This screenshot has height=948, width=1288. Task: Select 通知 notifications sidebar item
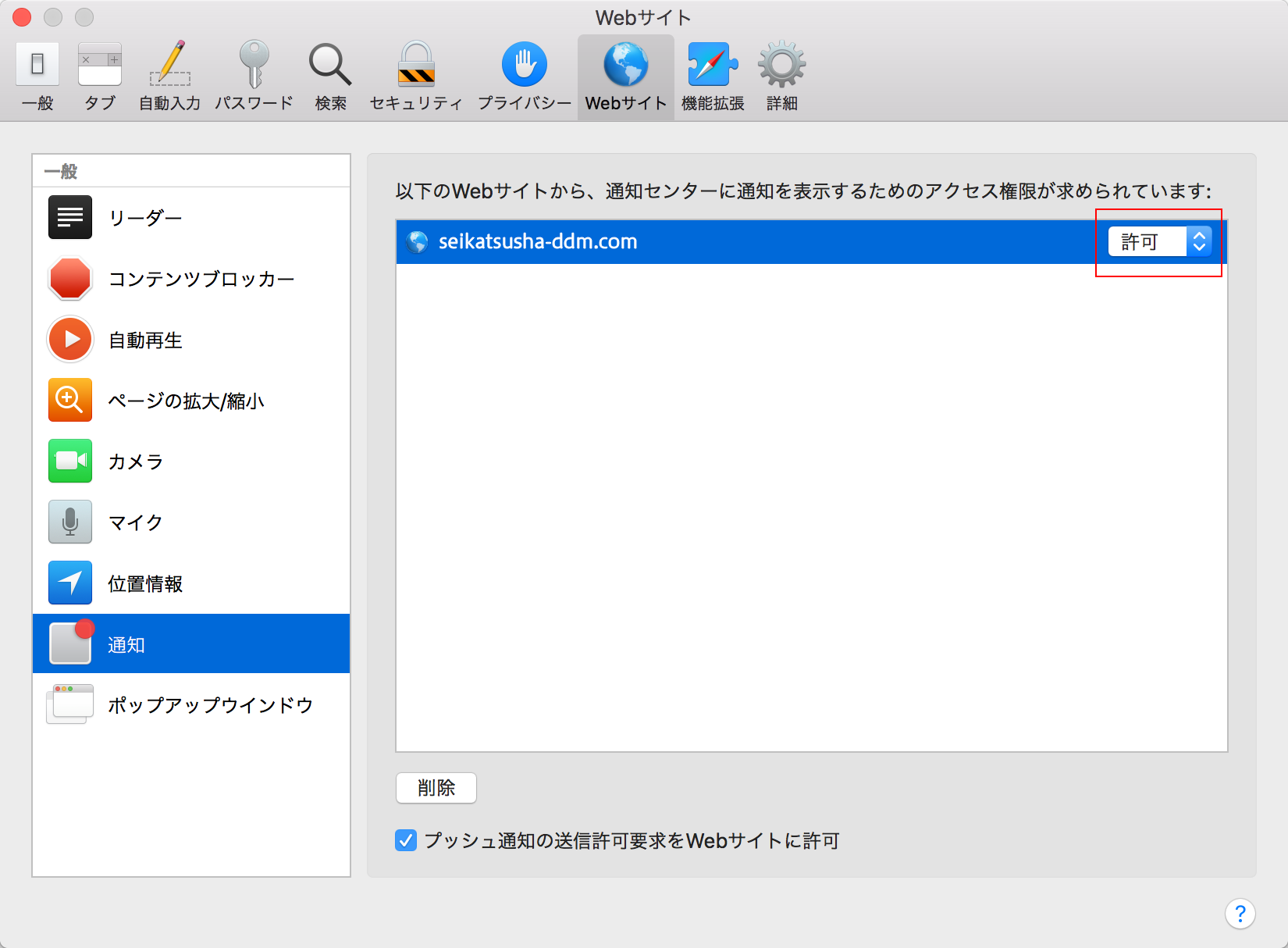point(191,643)
